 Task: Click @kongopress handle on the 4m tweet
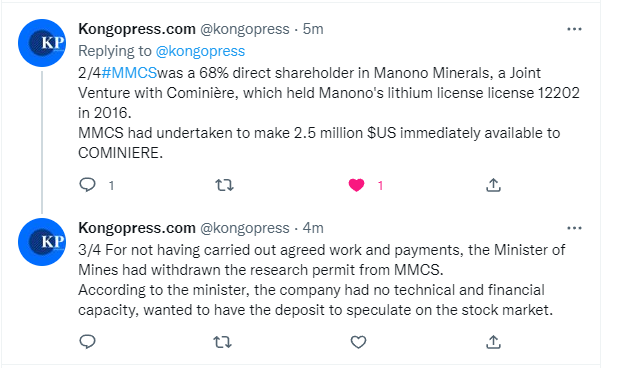(245, 228)
